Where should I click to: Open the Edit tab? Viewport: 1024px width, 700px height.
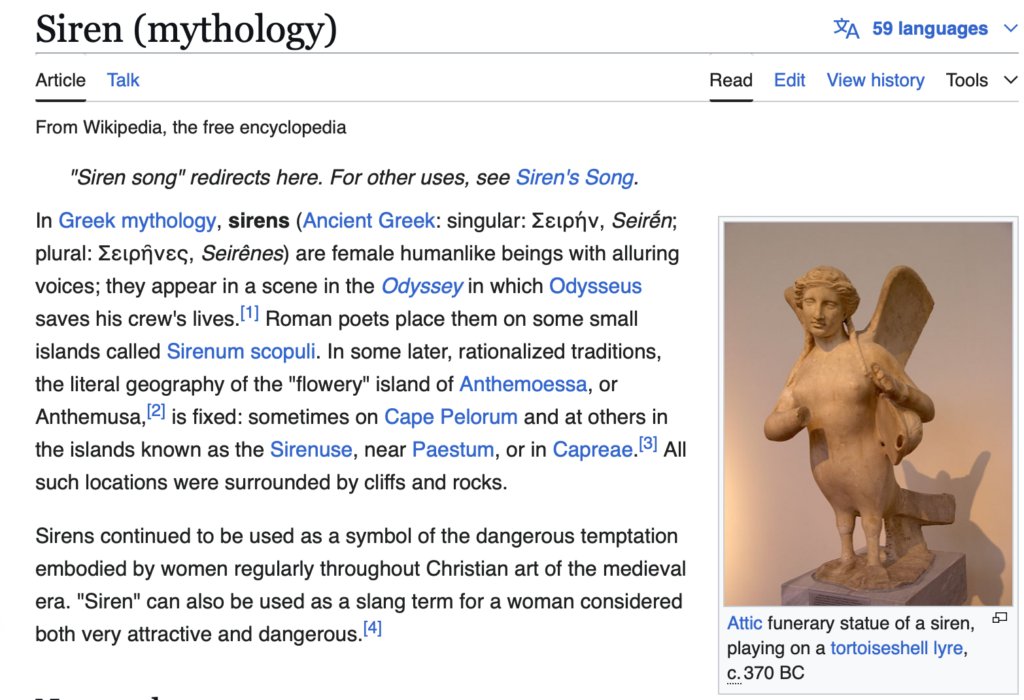click(x=789, y=80)
